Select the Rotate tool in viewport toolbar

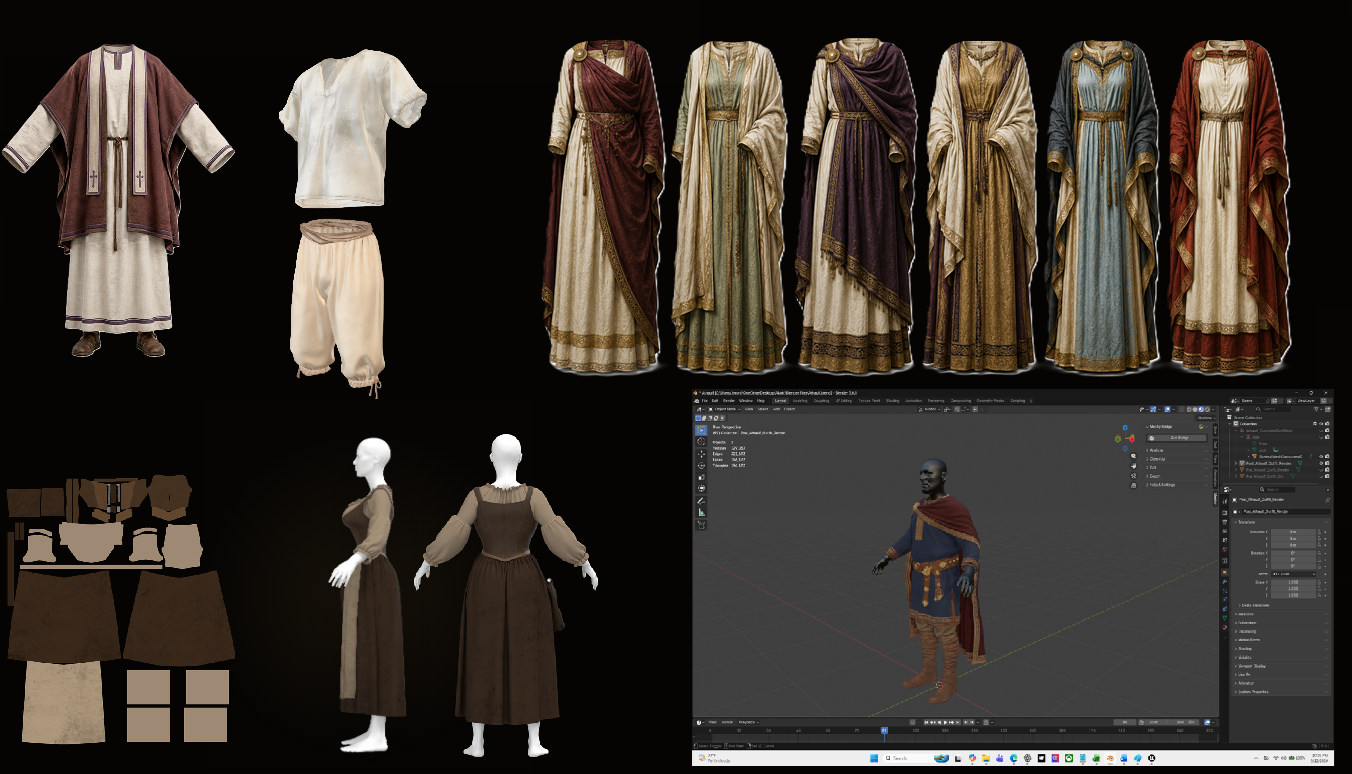[701, 465]
